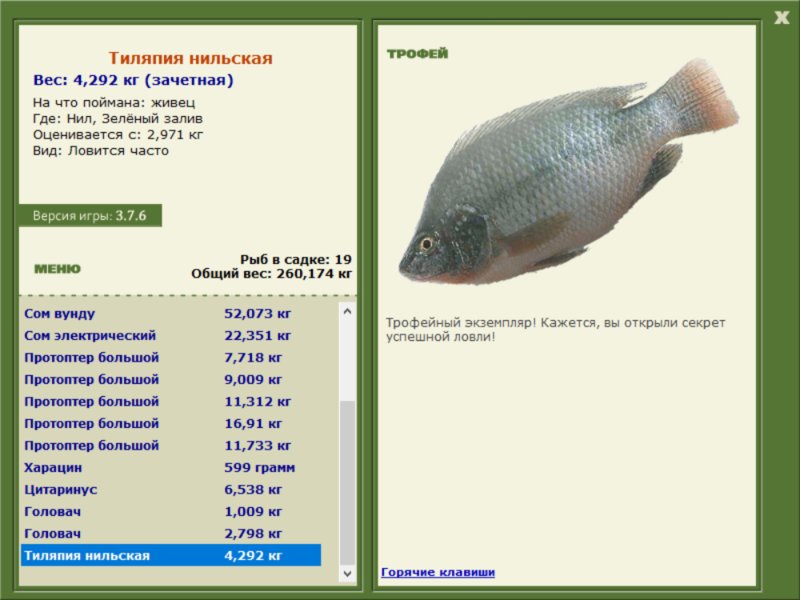Click the Общий вес: 260,174 кг text
The width and height of the screenshot is (800, 600).
click(x=271, y=273)
